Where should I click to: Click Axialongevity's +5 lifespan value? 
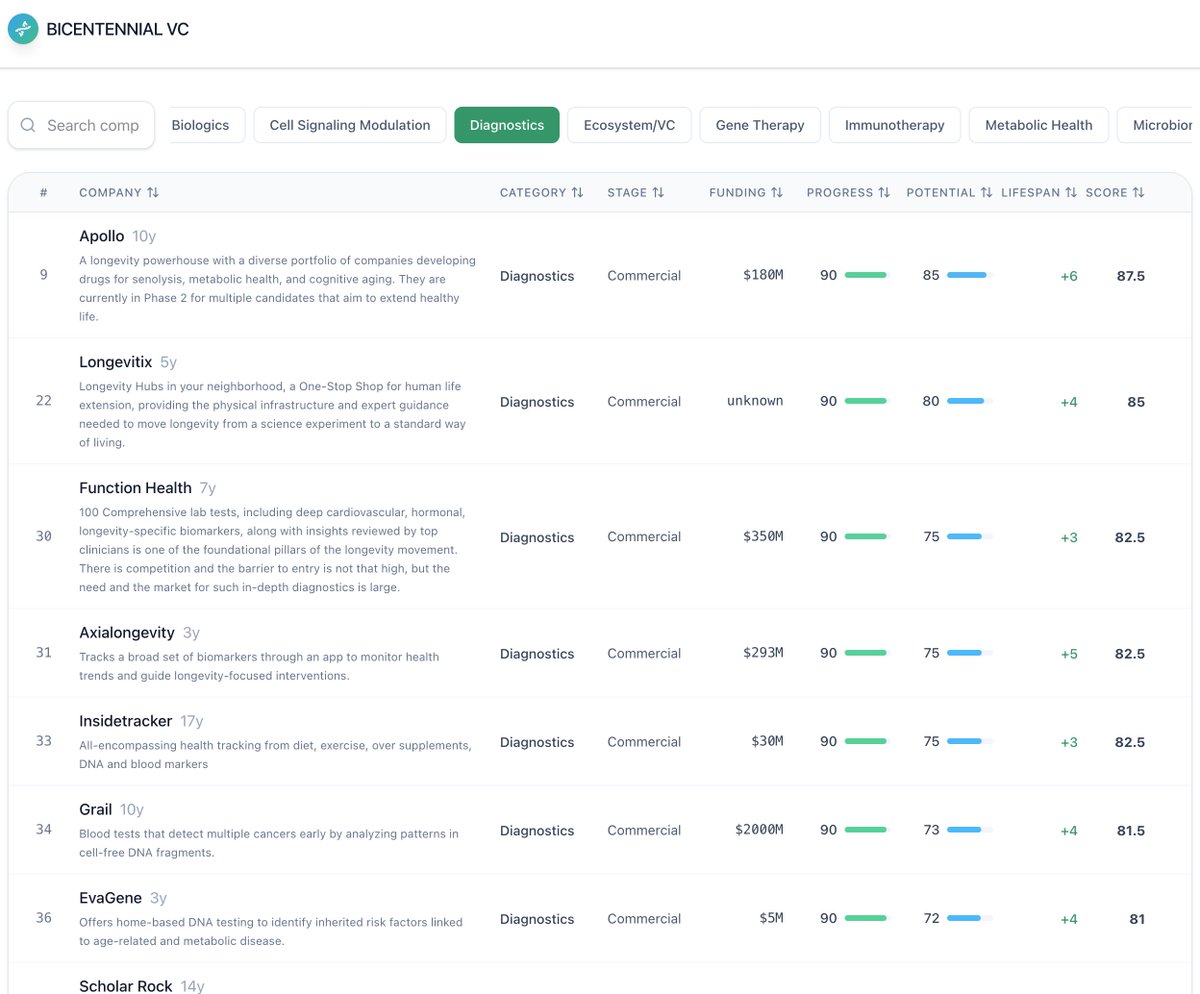click(1069, 654)
